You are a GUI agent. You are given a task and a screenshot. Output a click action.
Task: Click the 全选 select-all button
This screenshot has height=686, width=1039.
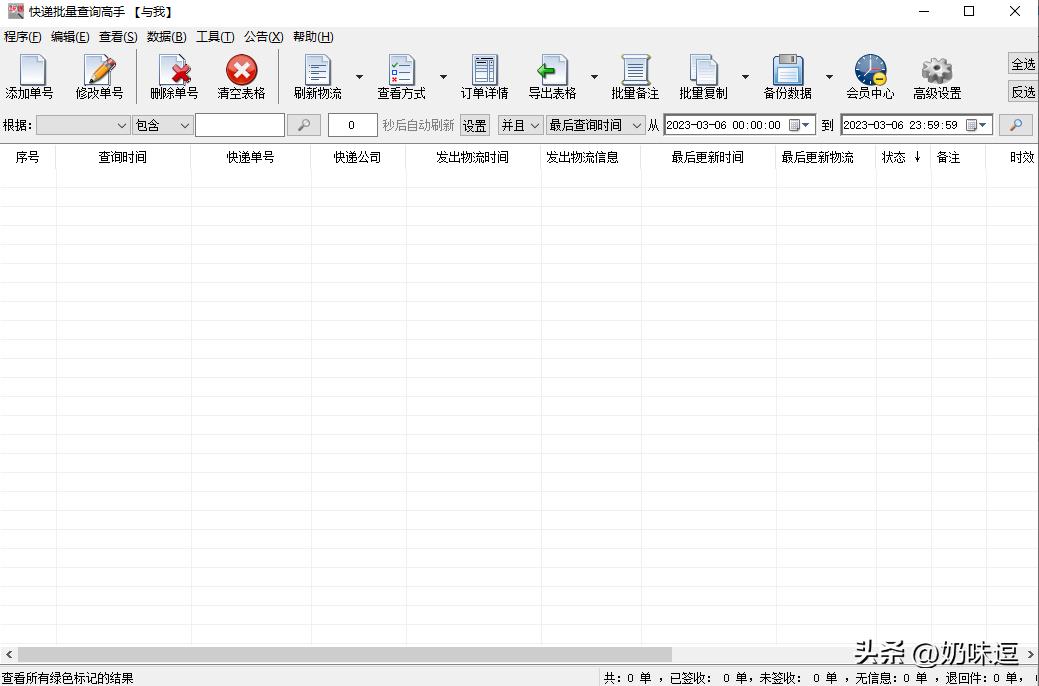coord(1023,62)
